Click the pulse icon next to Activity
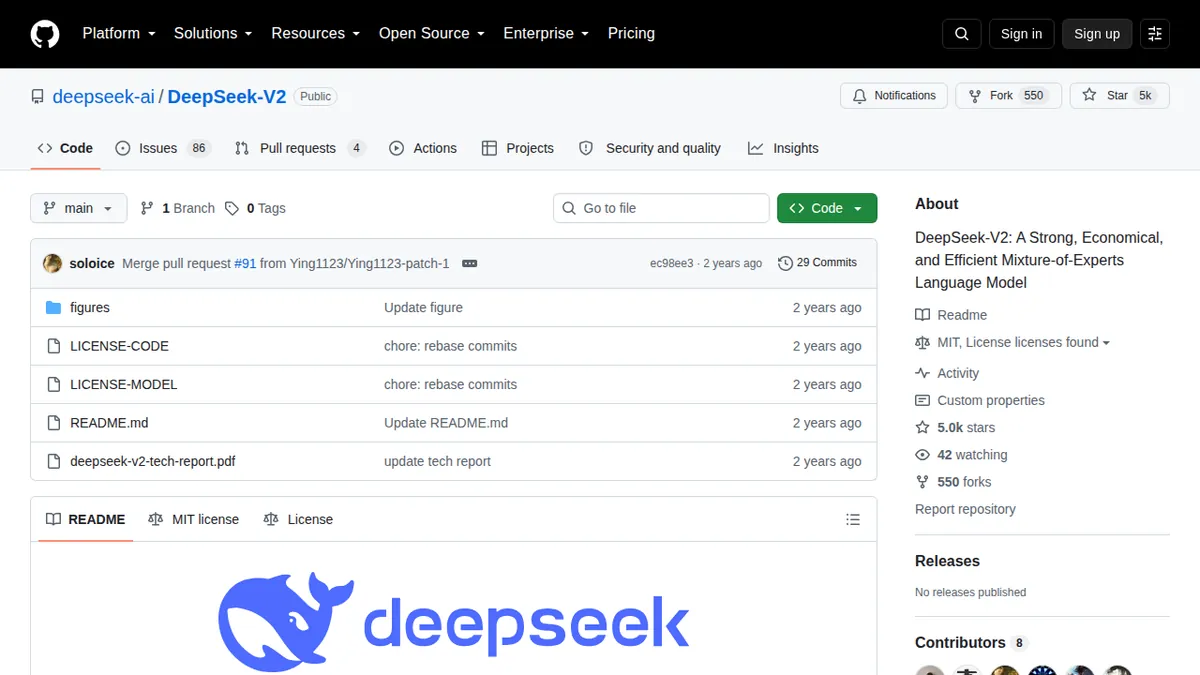Image resolution: width=1200 pixels, height=675 pixels. pos(922,373)
